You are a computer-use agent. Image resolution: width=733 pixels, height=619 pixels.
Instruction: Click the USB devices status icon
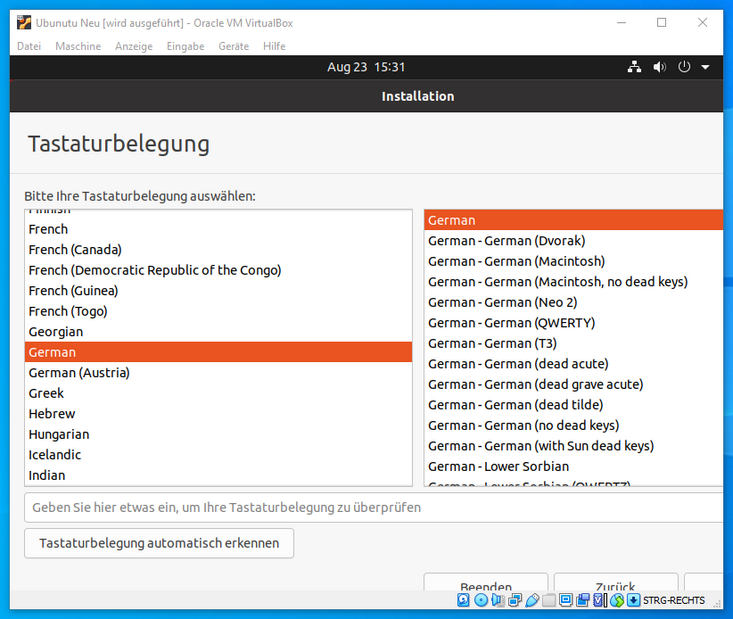532,600
